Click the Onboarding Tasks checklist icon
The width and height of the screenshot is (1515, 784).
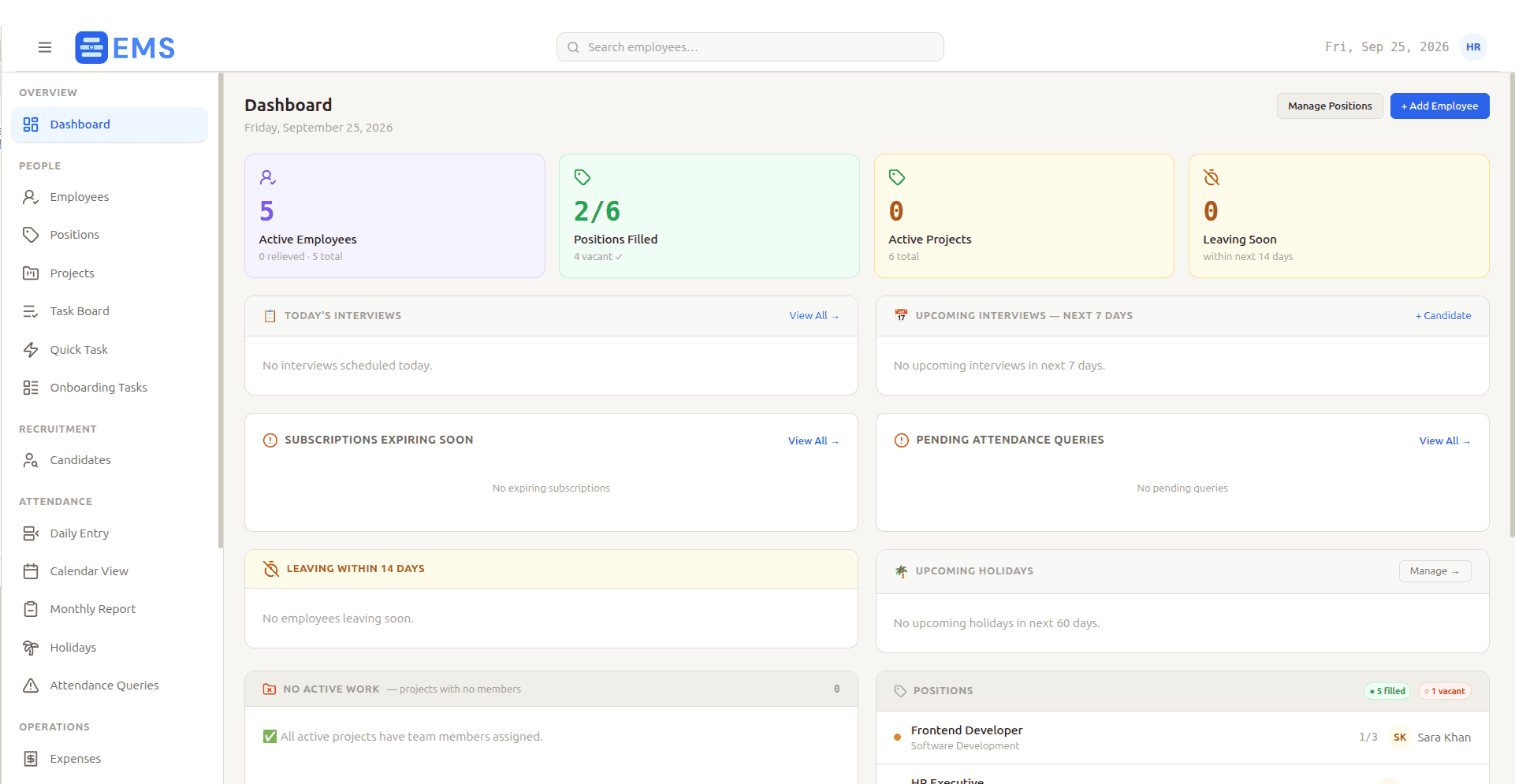(31, 388)
